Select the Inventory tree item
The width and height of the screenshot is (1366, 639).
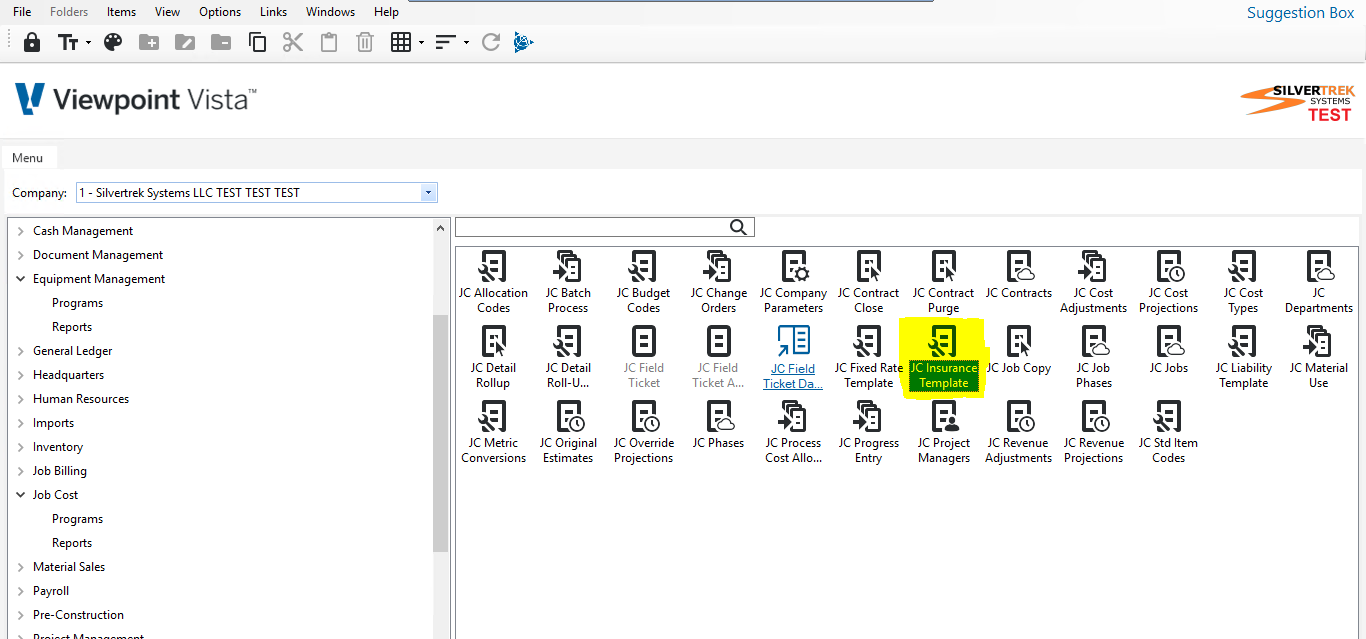[x=58, y=447]
